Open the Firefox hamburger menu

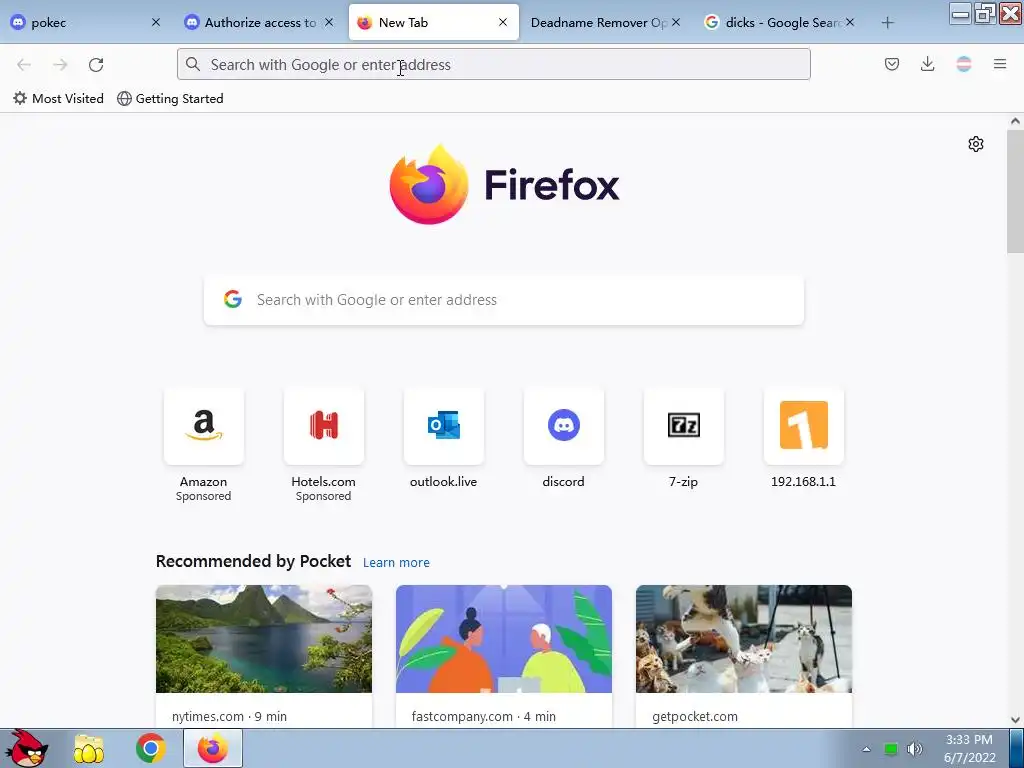(x=1000, y=64)
